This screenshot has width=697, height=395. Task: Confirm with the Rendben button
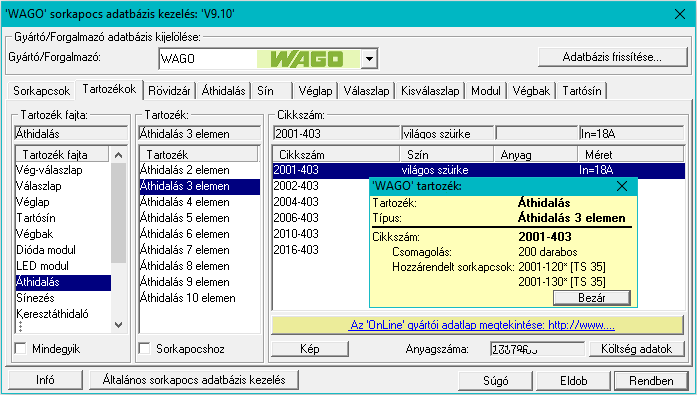(651, 381)
